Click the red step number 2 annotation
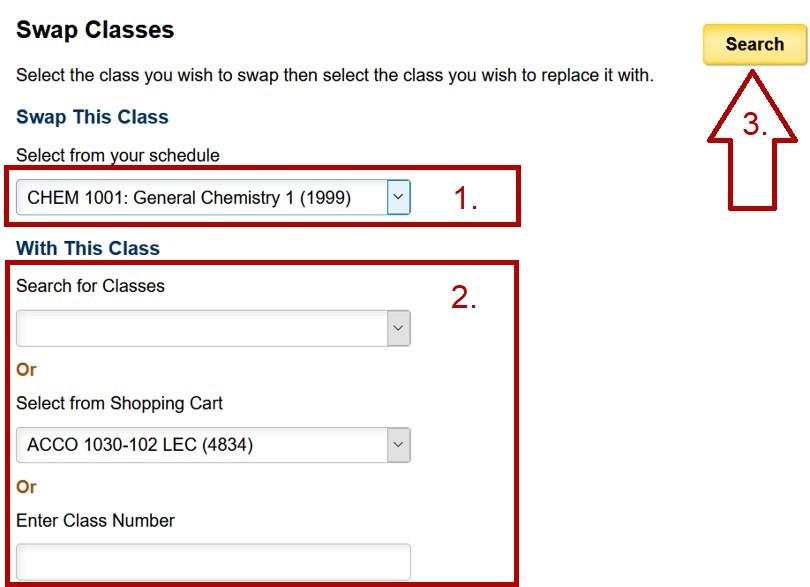810x587 pixels. coord(463,297)
